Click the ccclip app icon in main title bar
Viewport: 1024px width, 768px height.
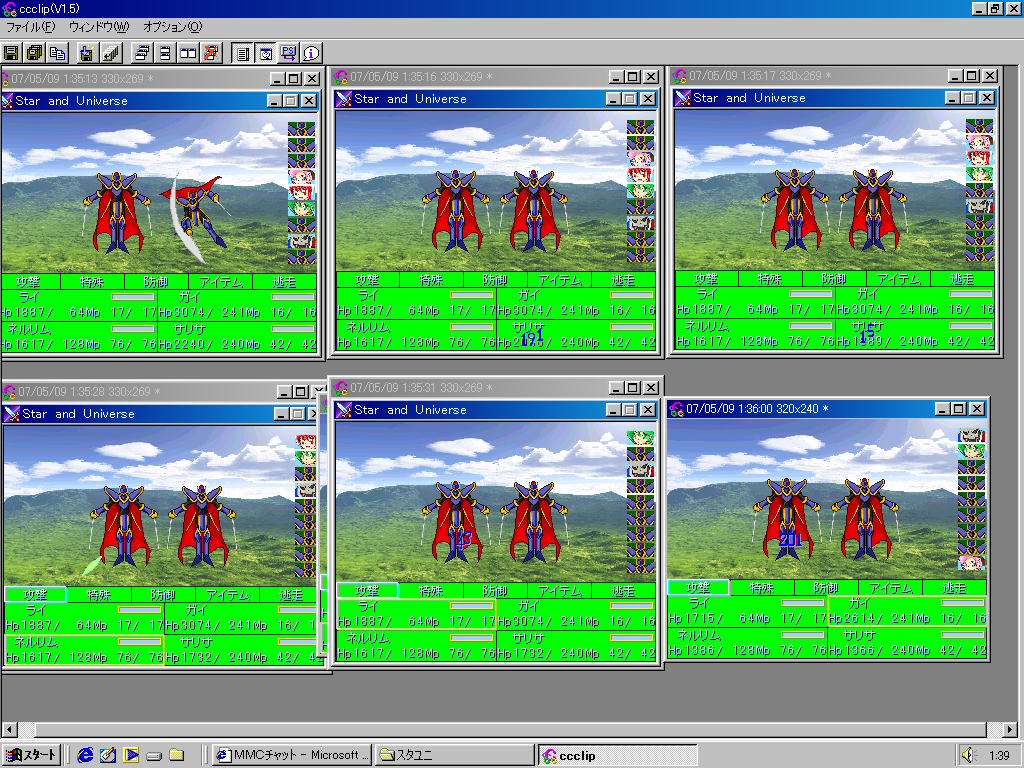coord(9,8)
